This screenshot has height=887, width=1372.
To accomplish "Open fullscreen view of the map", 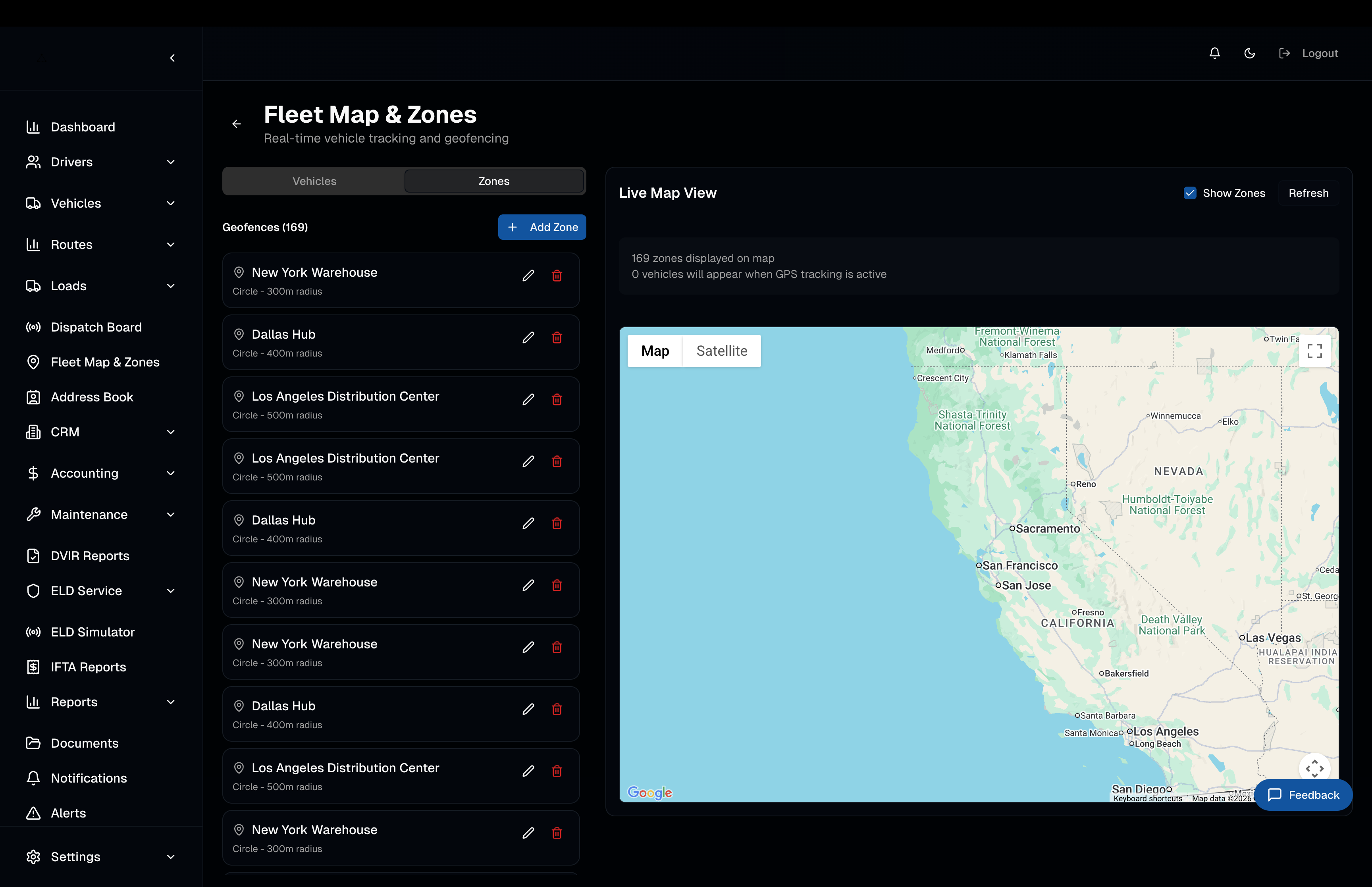I will coord(1314,351).
